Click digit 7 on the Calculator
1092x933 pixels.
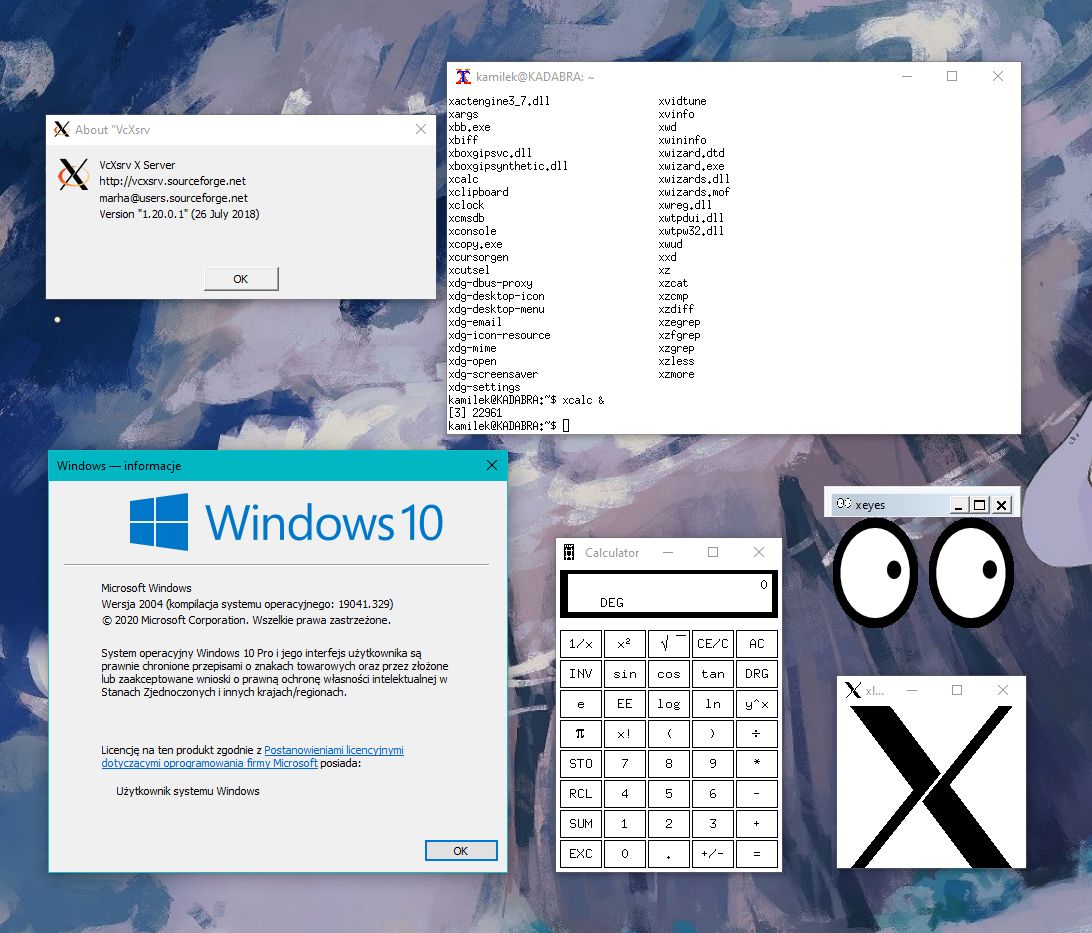pyautogui.click(x=625, y=764)
